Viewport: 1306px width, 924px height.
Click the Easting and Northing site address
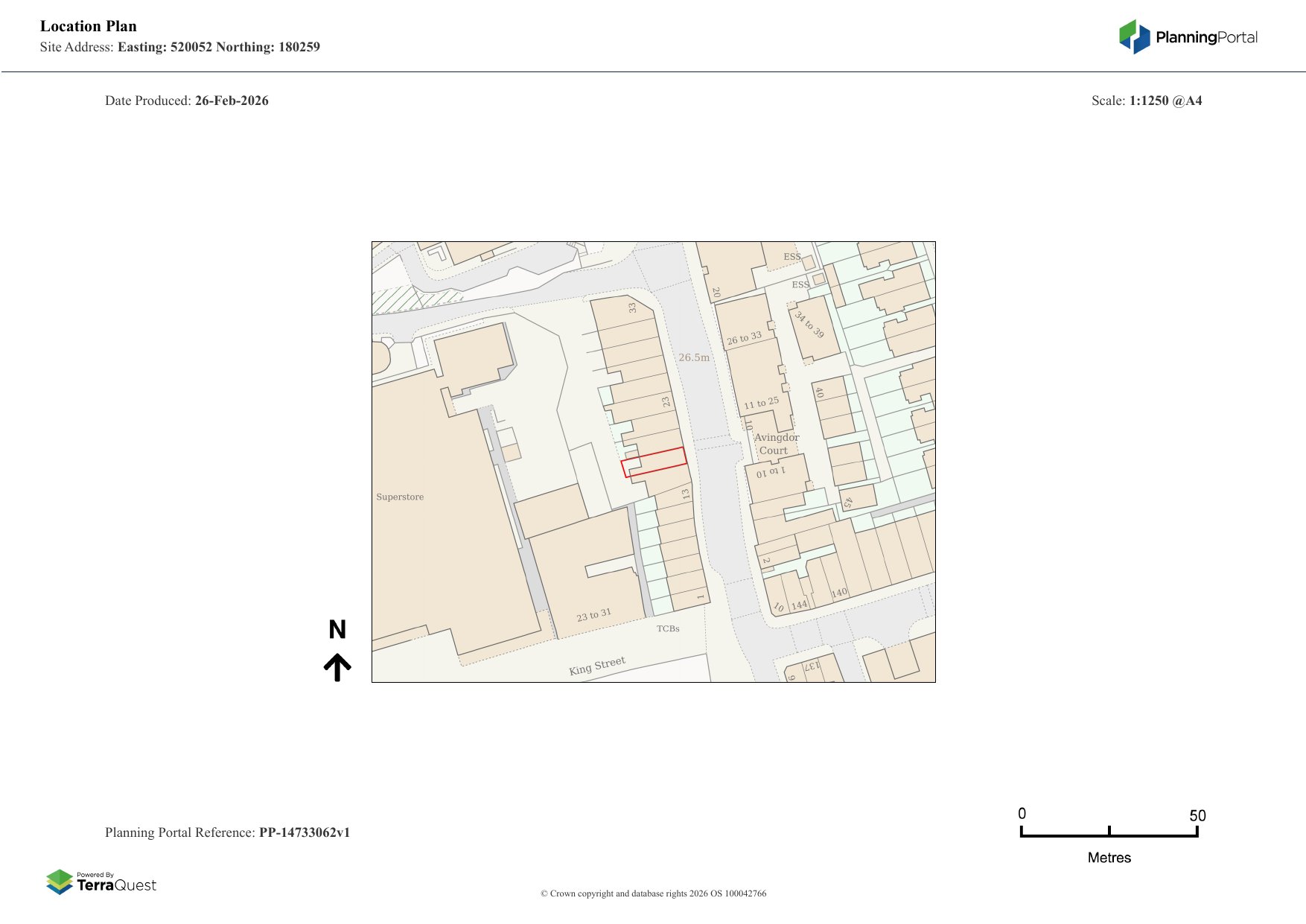(218, 47)
